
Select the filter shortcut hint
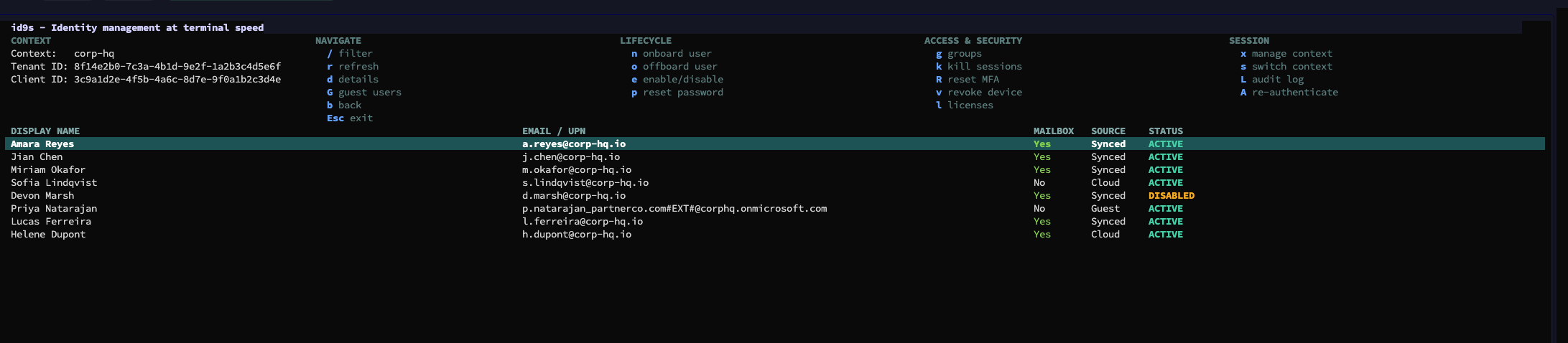tap(350, 54)
